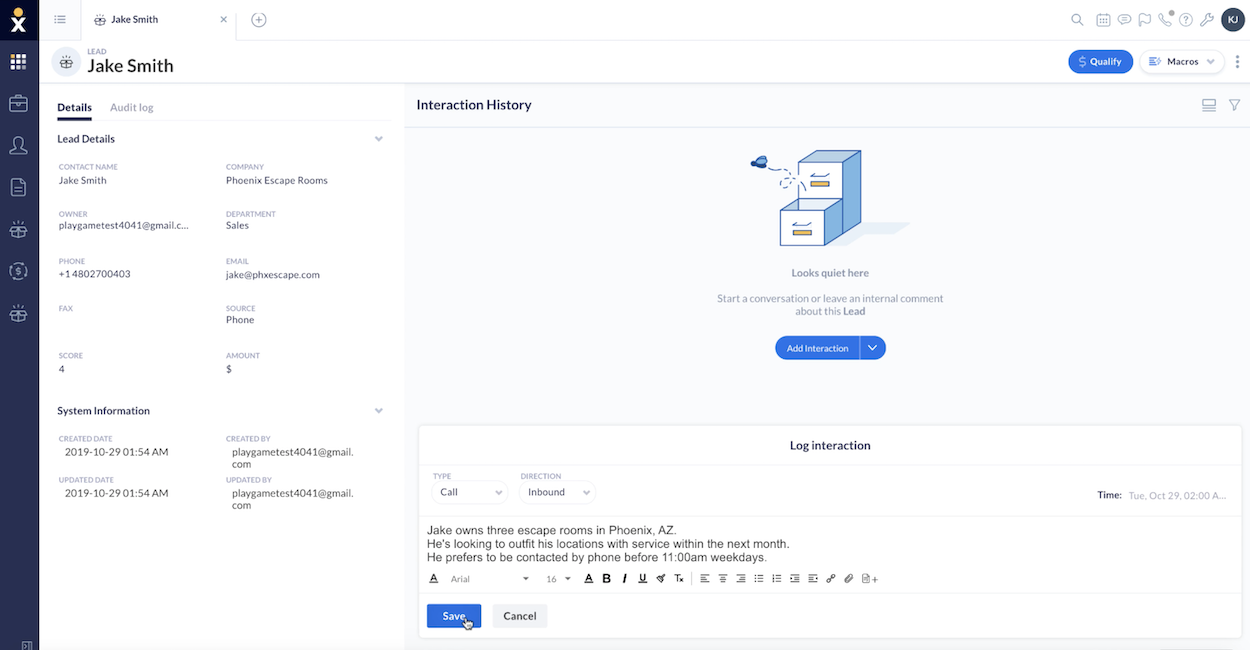This screenshot has height=650, width=1250.
Task: Open the arrow beside Add Interaction
Action: click(872, 348)
